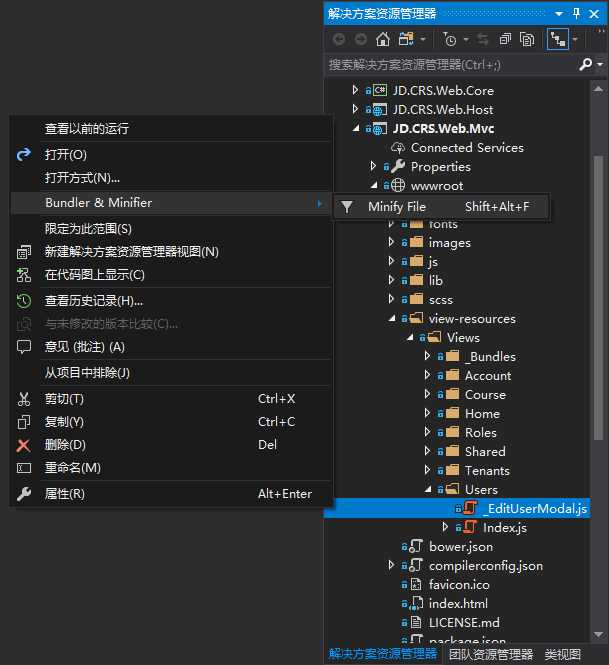The image size is (609, 665).
Task: Click the funnel icon beside Minify File
Action: (x=347, y=207)
